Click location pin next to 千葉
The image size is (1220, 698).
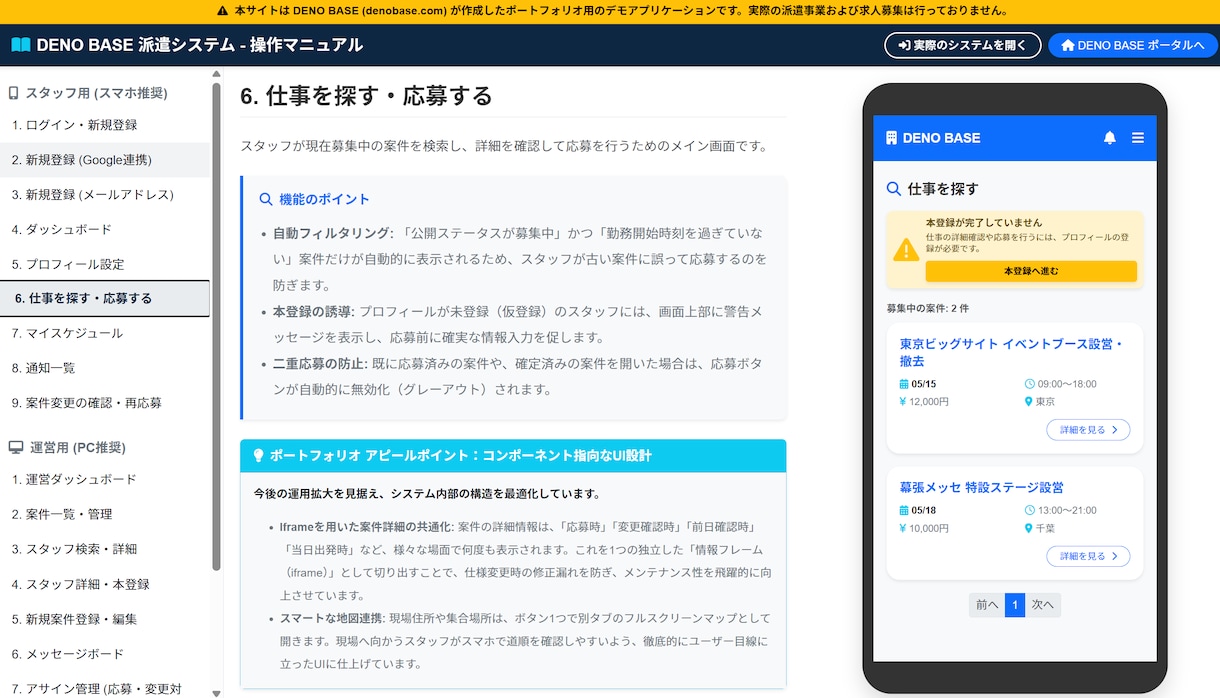click(x=1029, y=528)
